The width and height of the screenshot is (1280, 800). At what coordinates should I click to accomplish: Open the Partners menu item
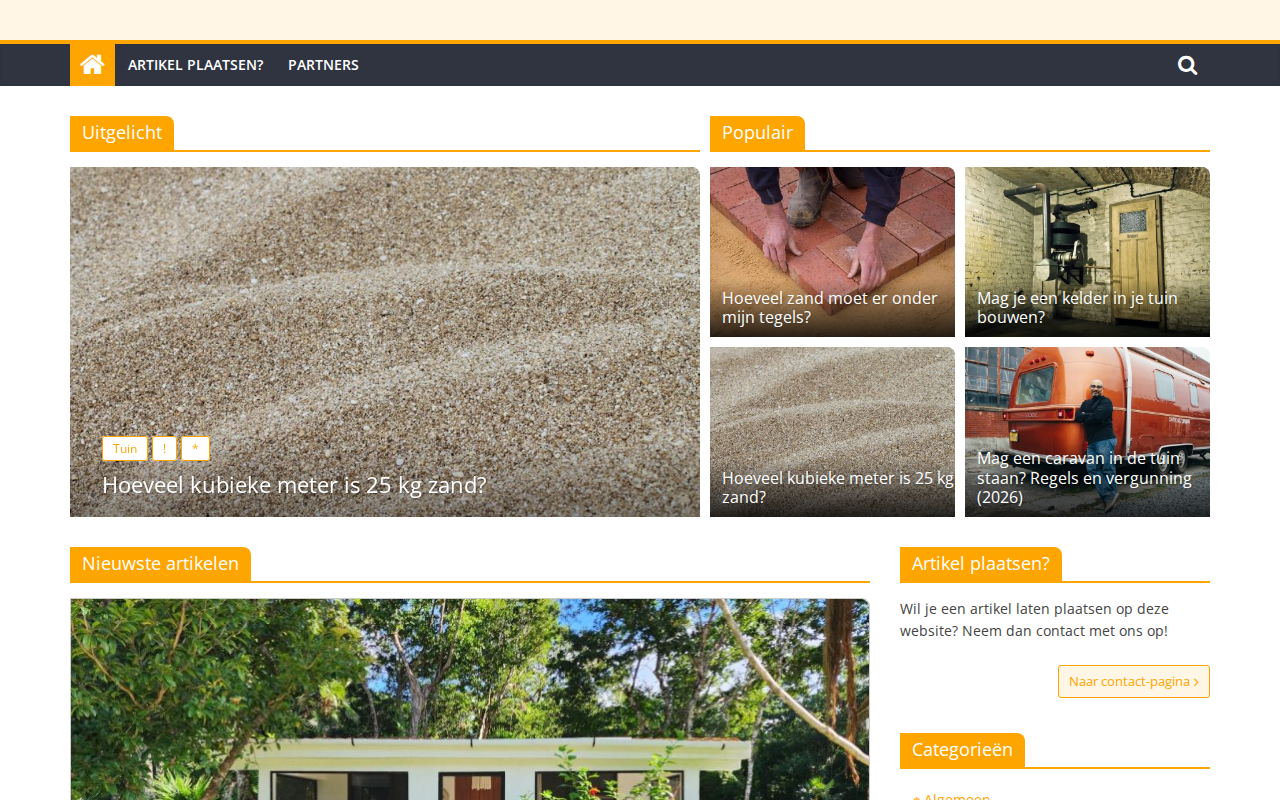point(323,65)
